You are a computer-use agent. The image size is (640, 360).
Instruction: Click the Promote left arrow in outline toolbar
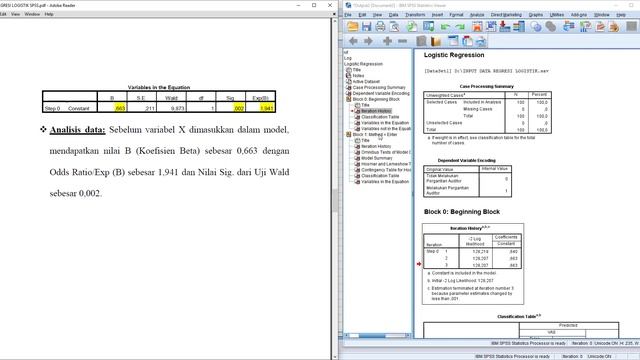point(353,41)
